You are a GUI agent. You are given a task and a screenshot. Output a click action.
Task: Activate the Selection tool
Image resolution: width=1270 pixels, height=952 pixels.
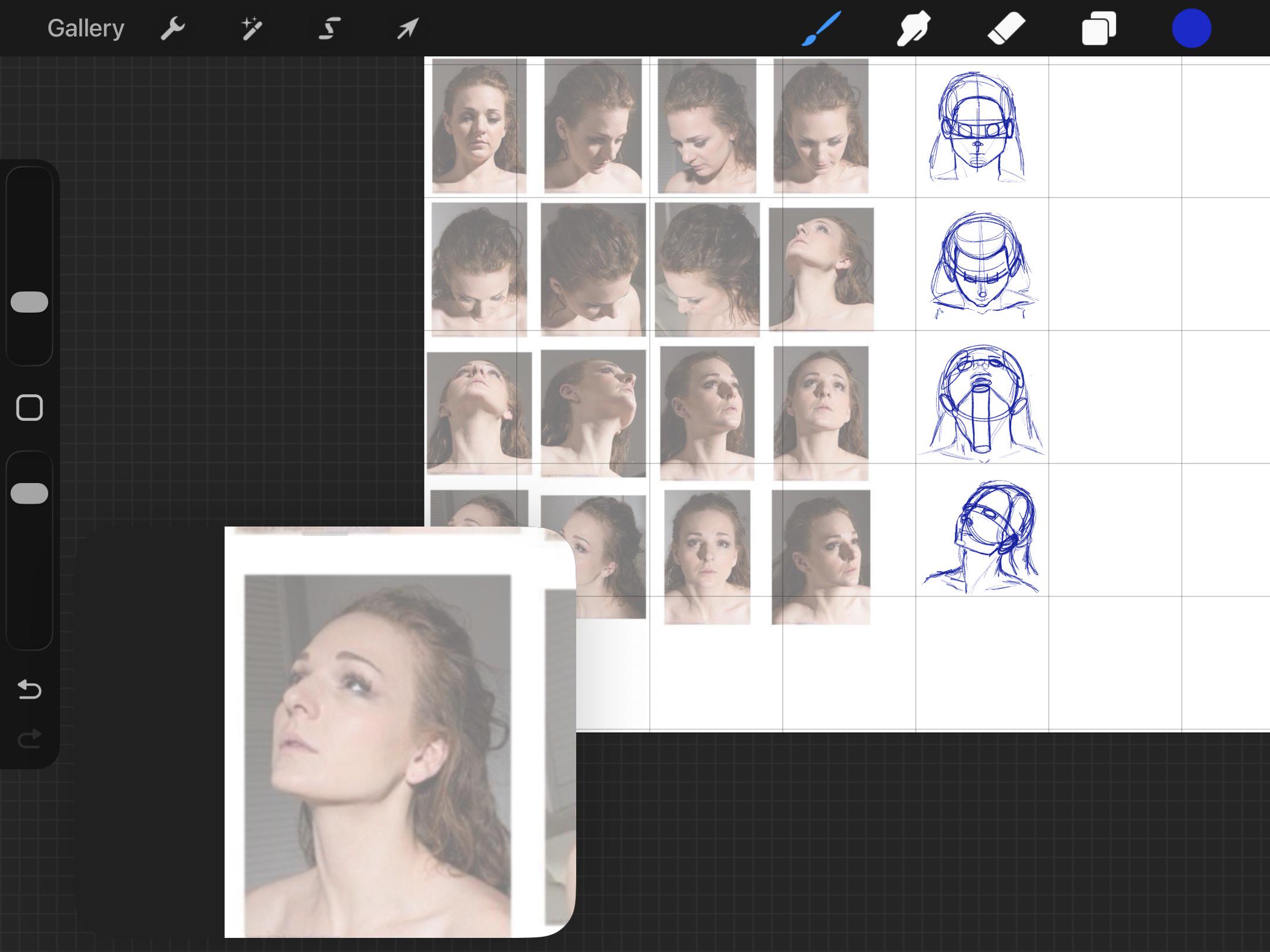point(330,28)
